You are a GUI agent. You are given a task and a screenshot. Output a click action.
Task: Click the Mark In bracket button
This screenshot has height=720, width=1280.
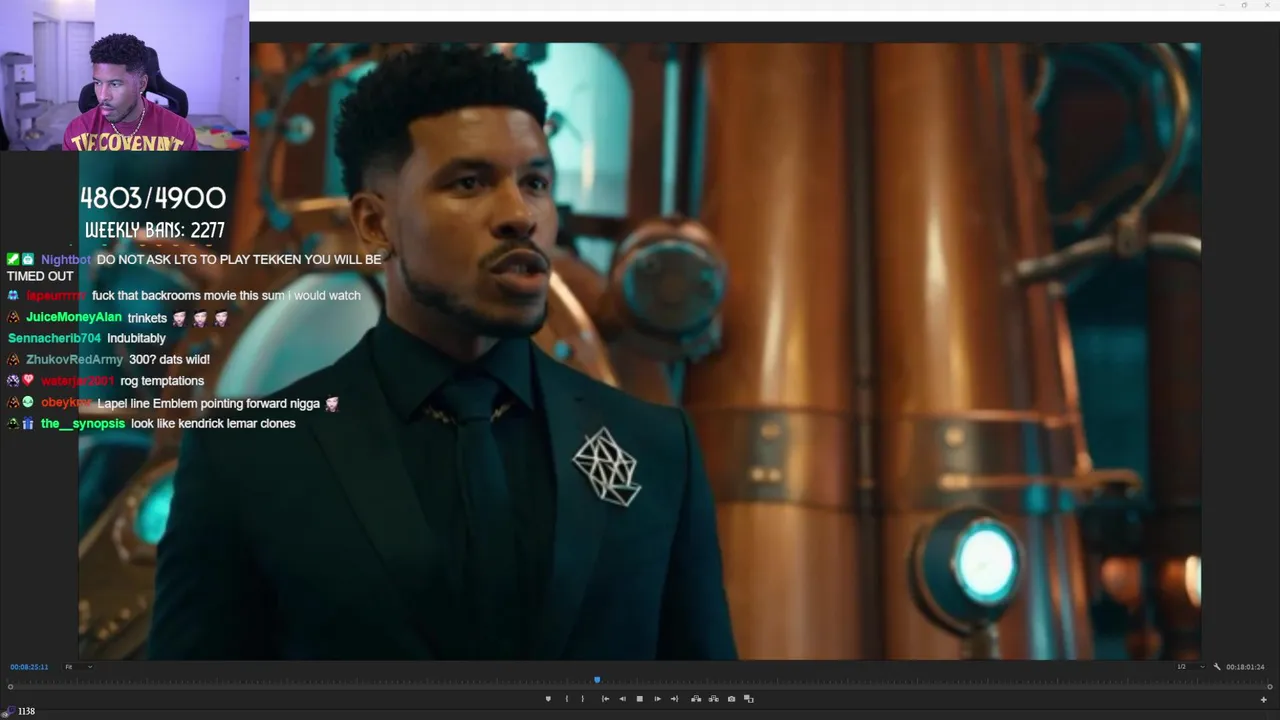pyautogui.click(x=566, y=699)
